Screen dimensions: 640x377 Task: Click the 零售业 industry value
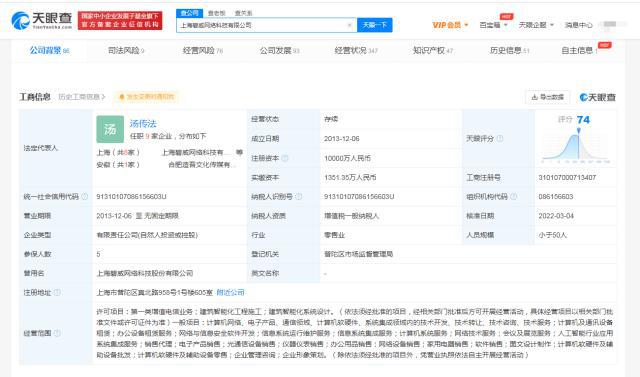click(334, 235)
